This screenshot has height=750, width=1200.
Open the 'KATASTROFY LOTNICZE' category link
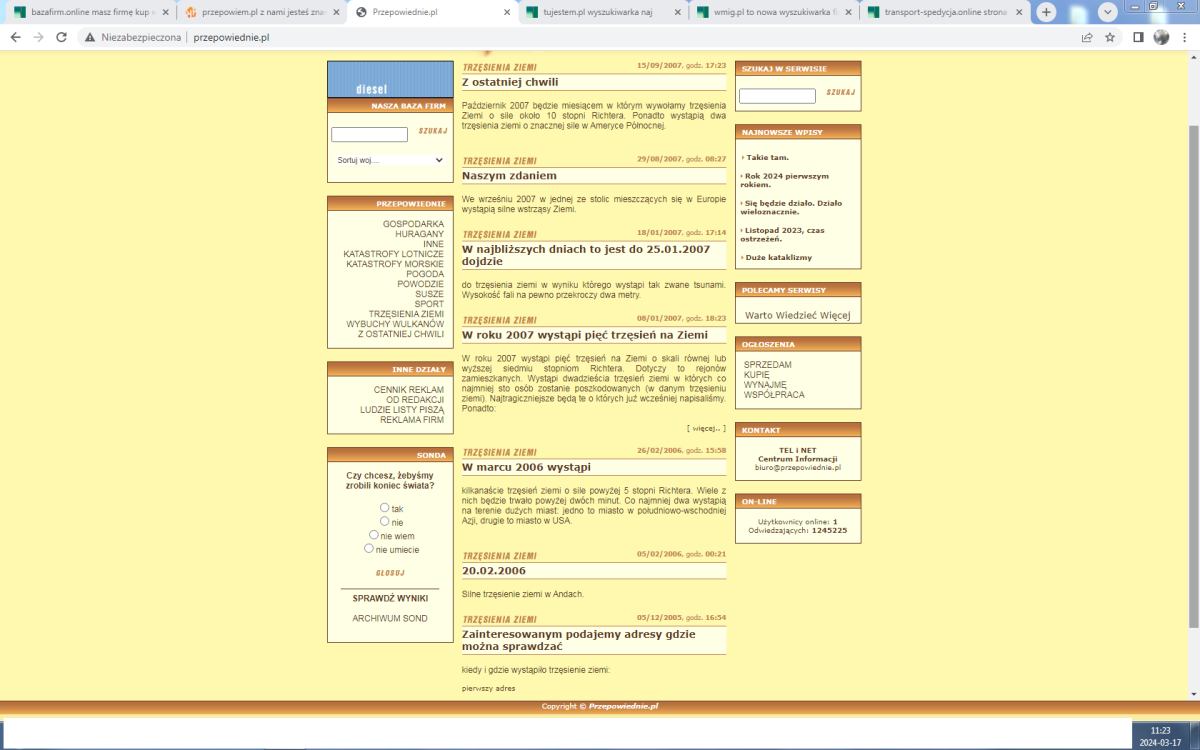pos(393,254)
